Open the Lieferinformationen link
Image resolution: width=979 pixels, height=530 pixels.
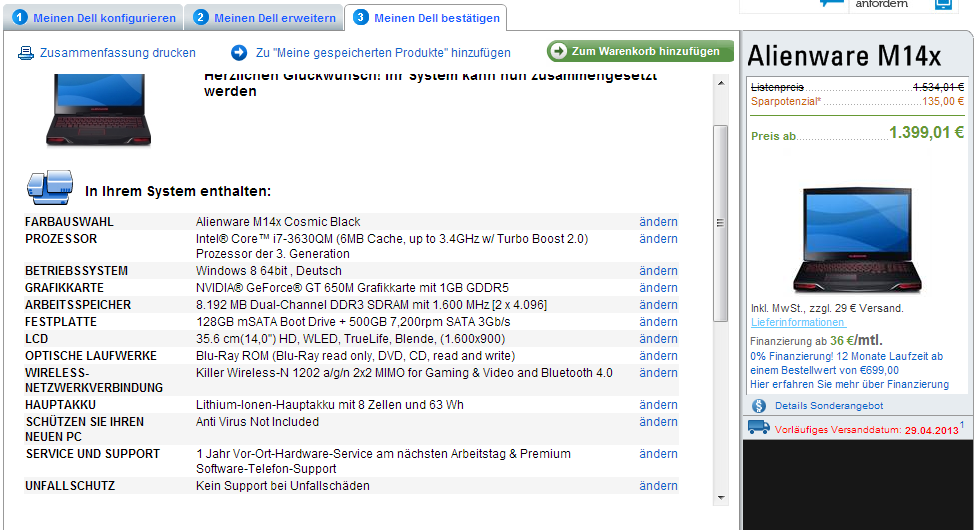pos(798,322)
